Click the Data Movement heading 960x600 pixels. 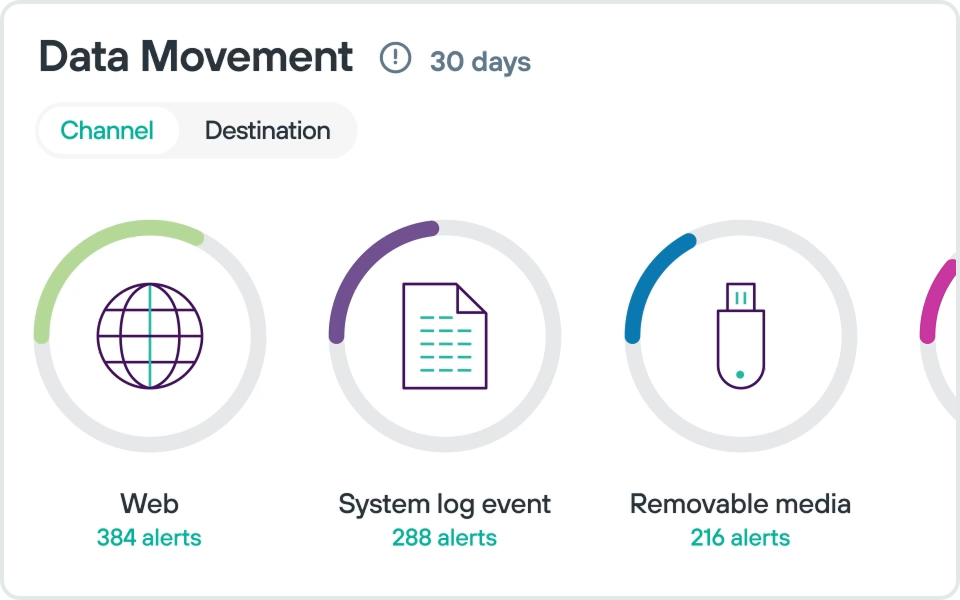[196, 57]
